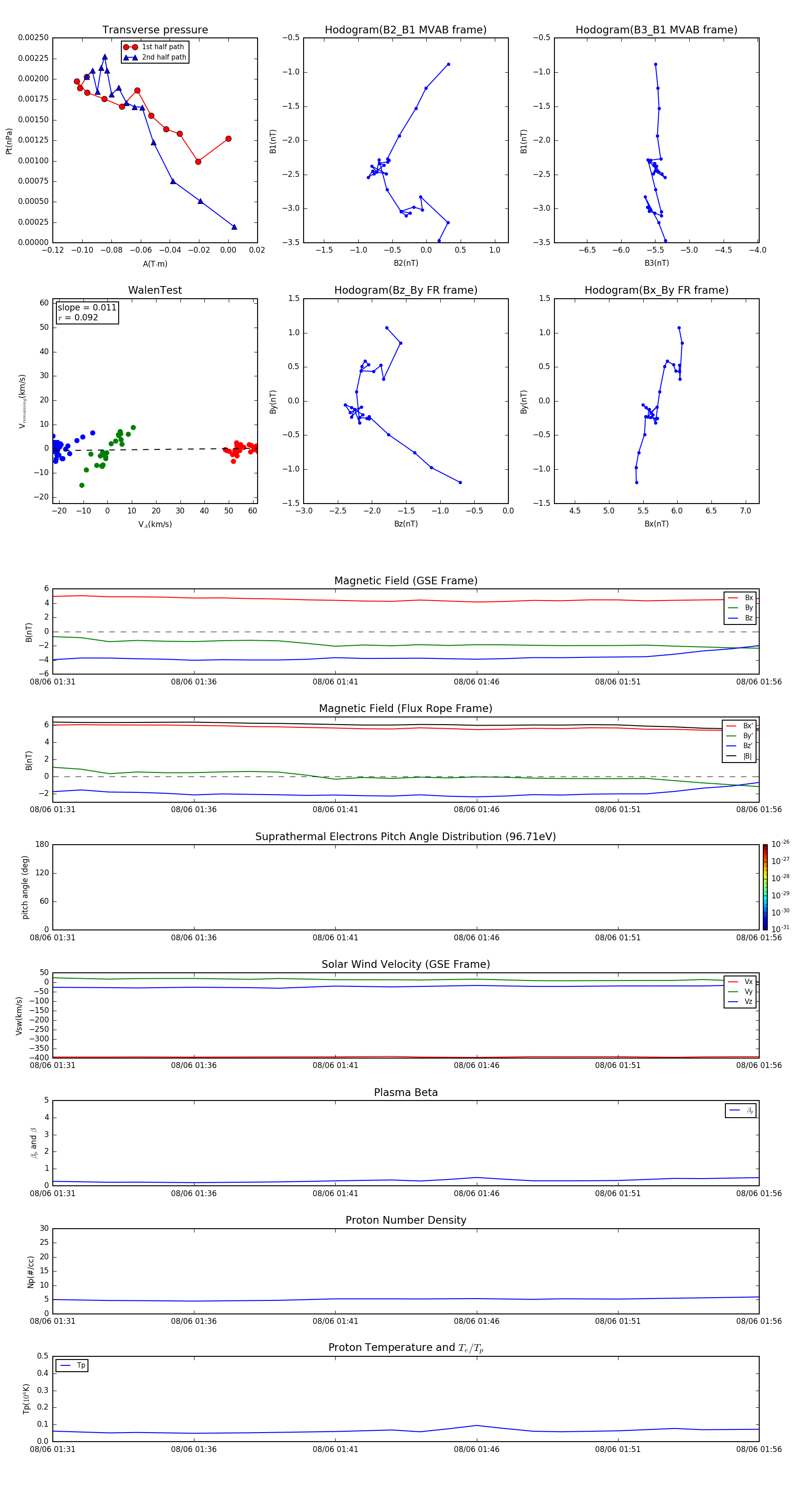Click the Hodogram(Bz_By FR frame) title
Viewport: 812px width, 1489px height.
coord(406,290)
